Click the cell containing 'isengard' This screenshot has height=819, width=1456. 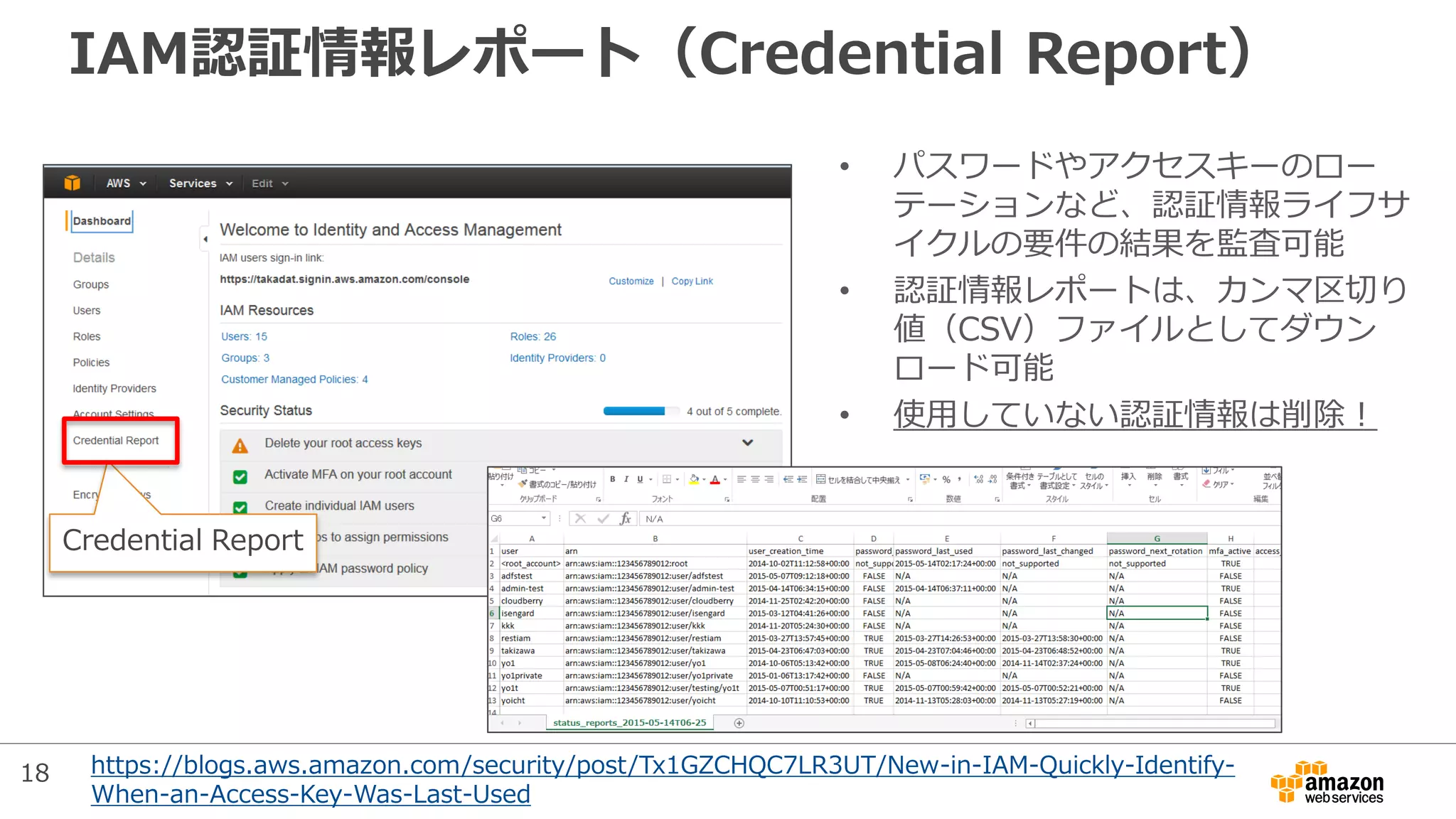pos(530,614)
